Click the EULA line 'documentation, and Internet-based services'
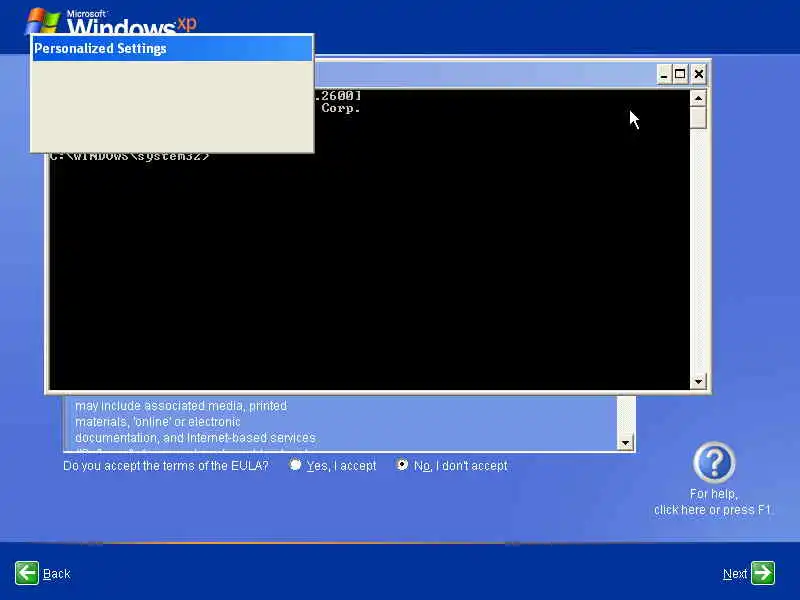 [x=195, y=438]
